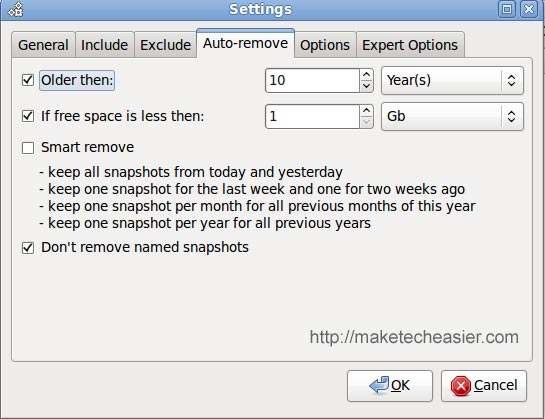Confirm settings with the OK button
This screenshot has height=419, width=545.
pos(390,386)
